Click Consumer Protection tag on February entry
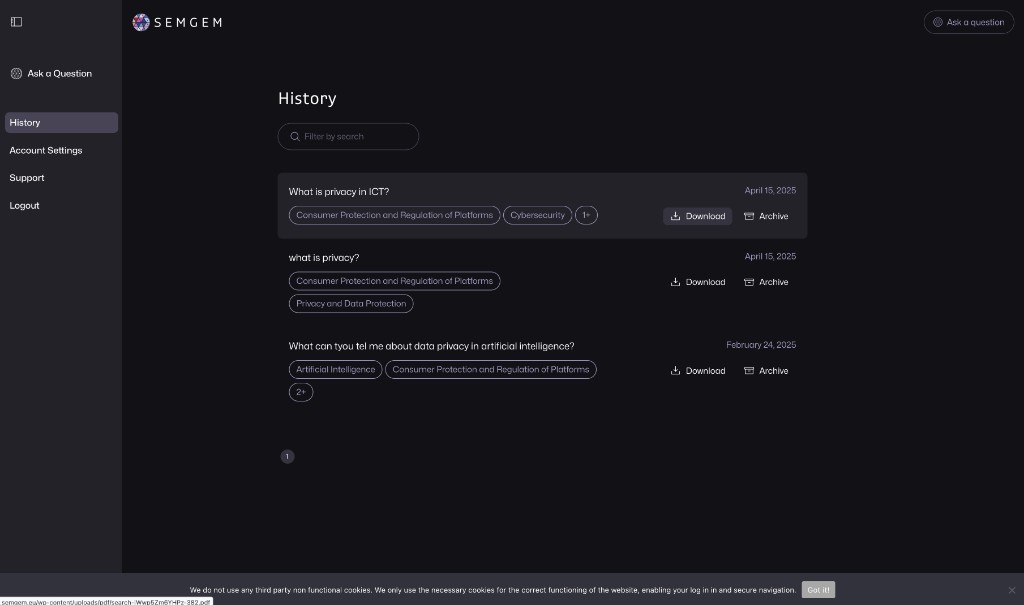 tap(490, 370)
